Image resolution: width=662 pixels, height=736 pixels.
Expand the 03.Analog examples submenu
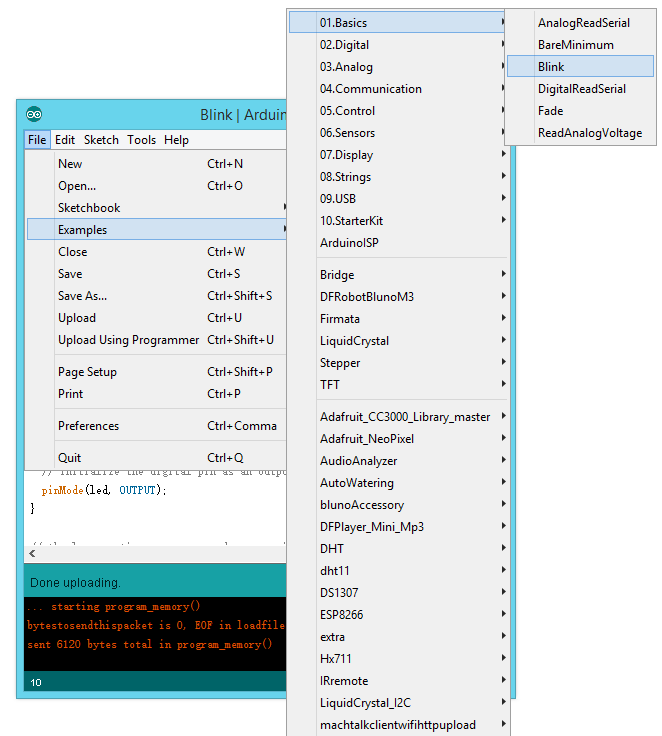pyautogui.click(x=397, y=67)
